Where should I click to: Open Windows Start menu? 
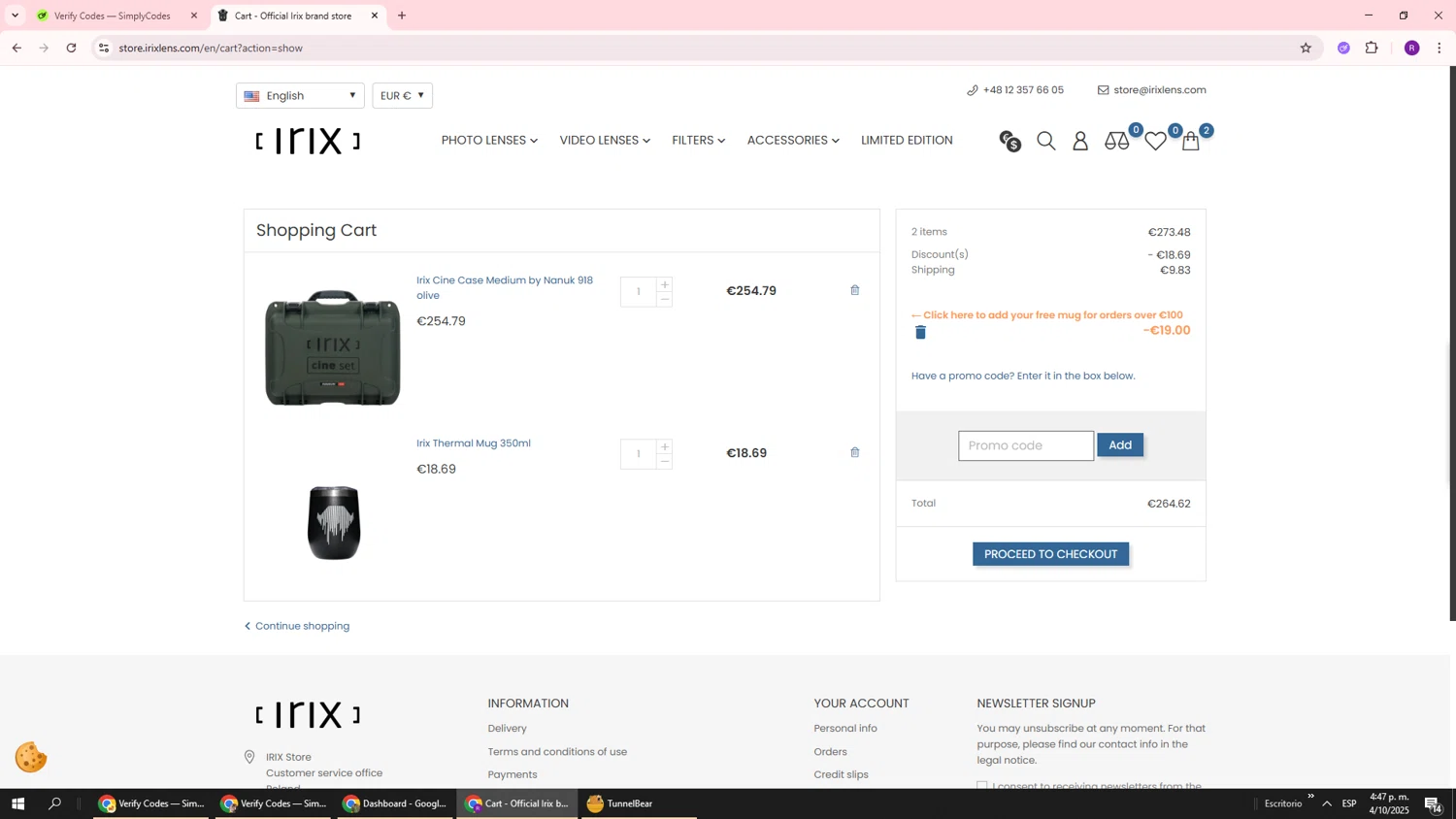(17, 803)
